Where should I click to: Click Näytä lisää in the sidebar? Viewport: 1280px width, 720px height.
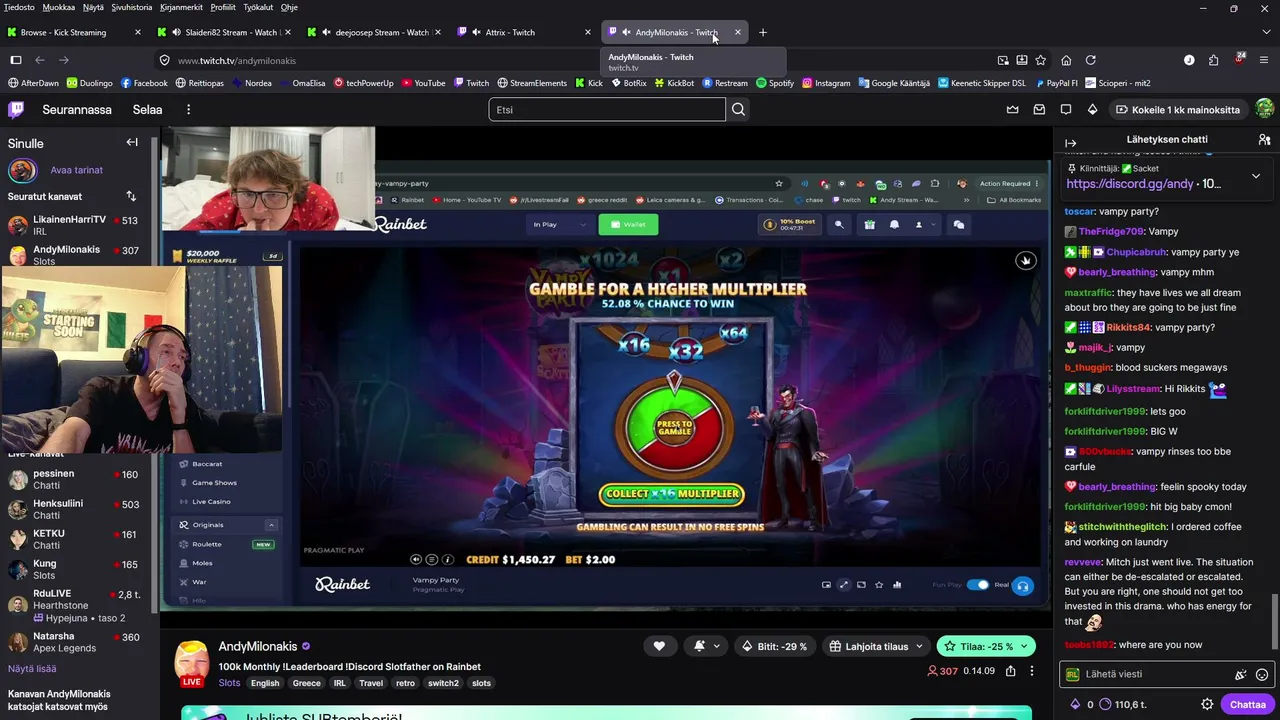32,668
